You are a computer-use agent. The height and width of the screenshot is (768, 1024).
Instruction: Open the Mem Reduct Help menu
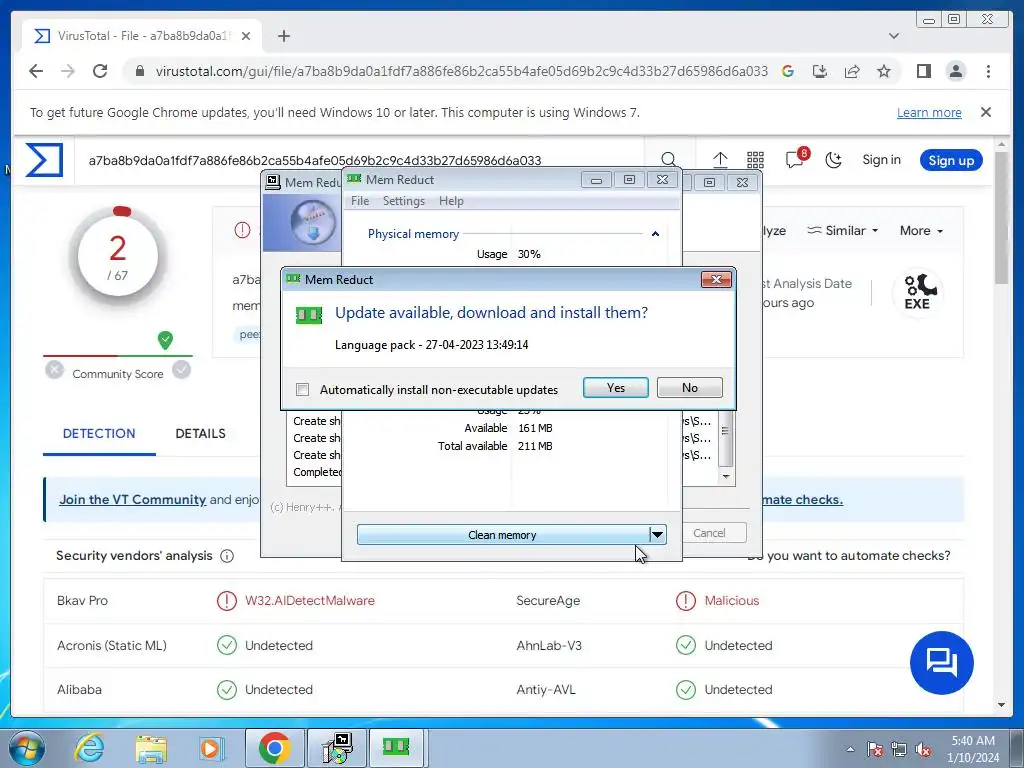(451, 201)
